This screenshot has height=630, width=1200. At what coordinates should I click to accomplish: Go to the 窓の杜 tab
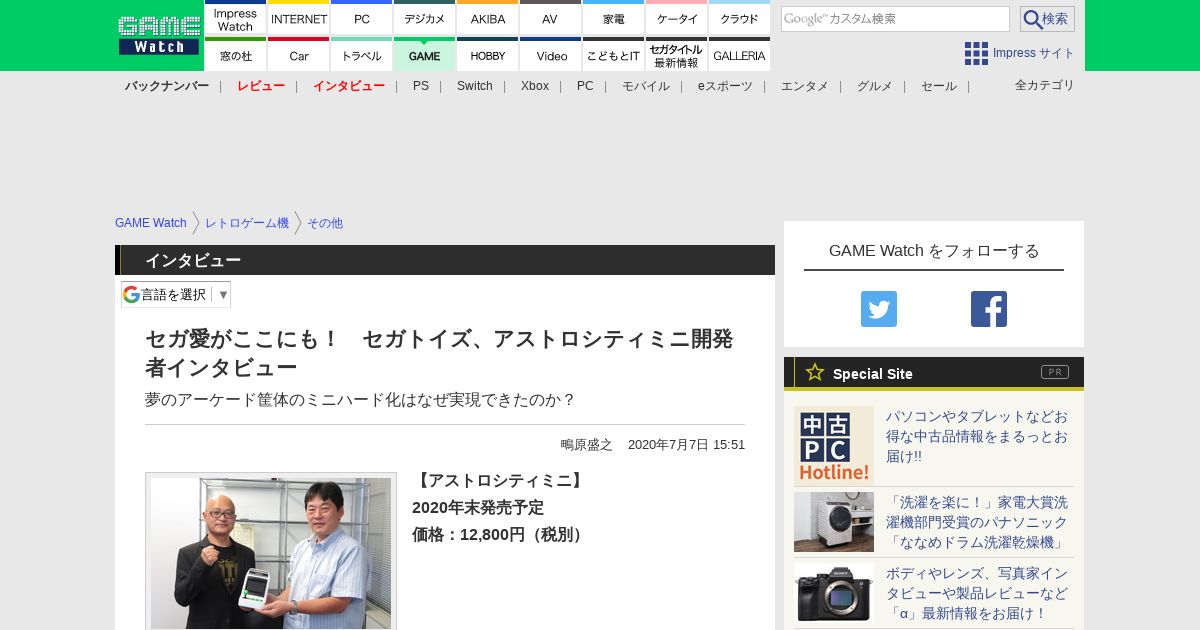point(235,54)
